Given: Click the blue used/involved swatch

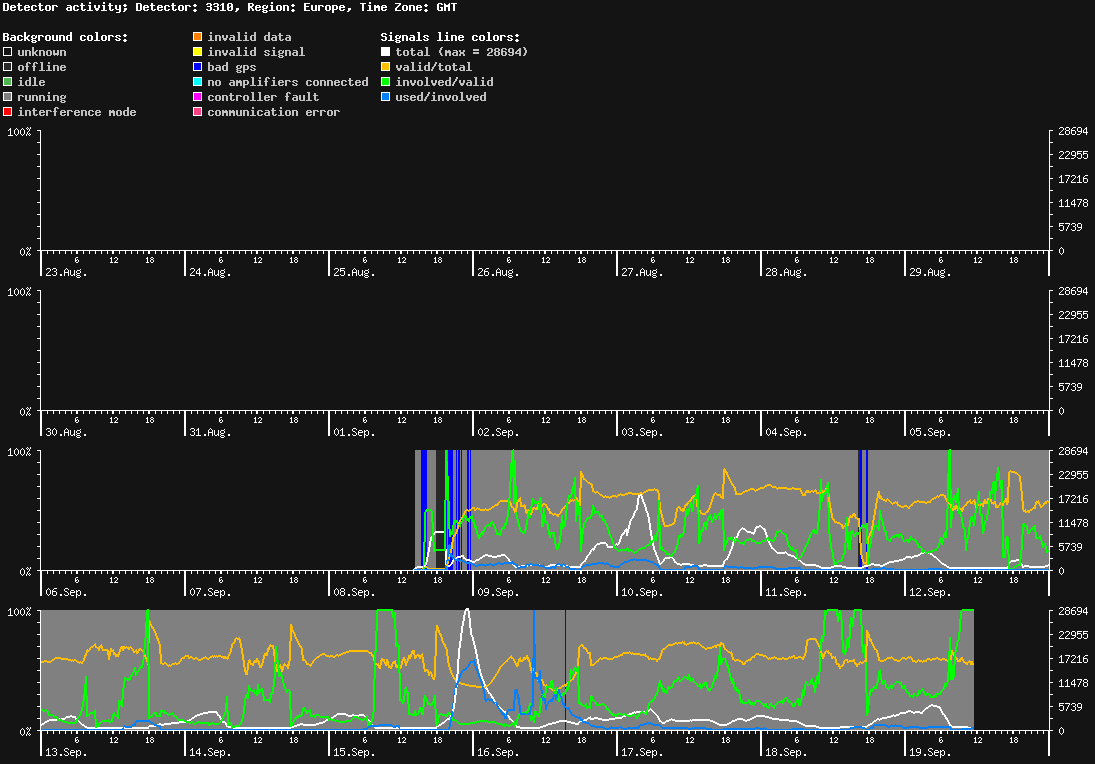Looking at the screenshot, I should point(385,97).
